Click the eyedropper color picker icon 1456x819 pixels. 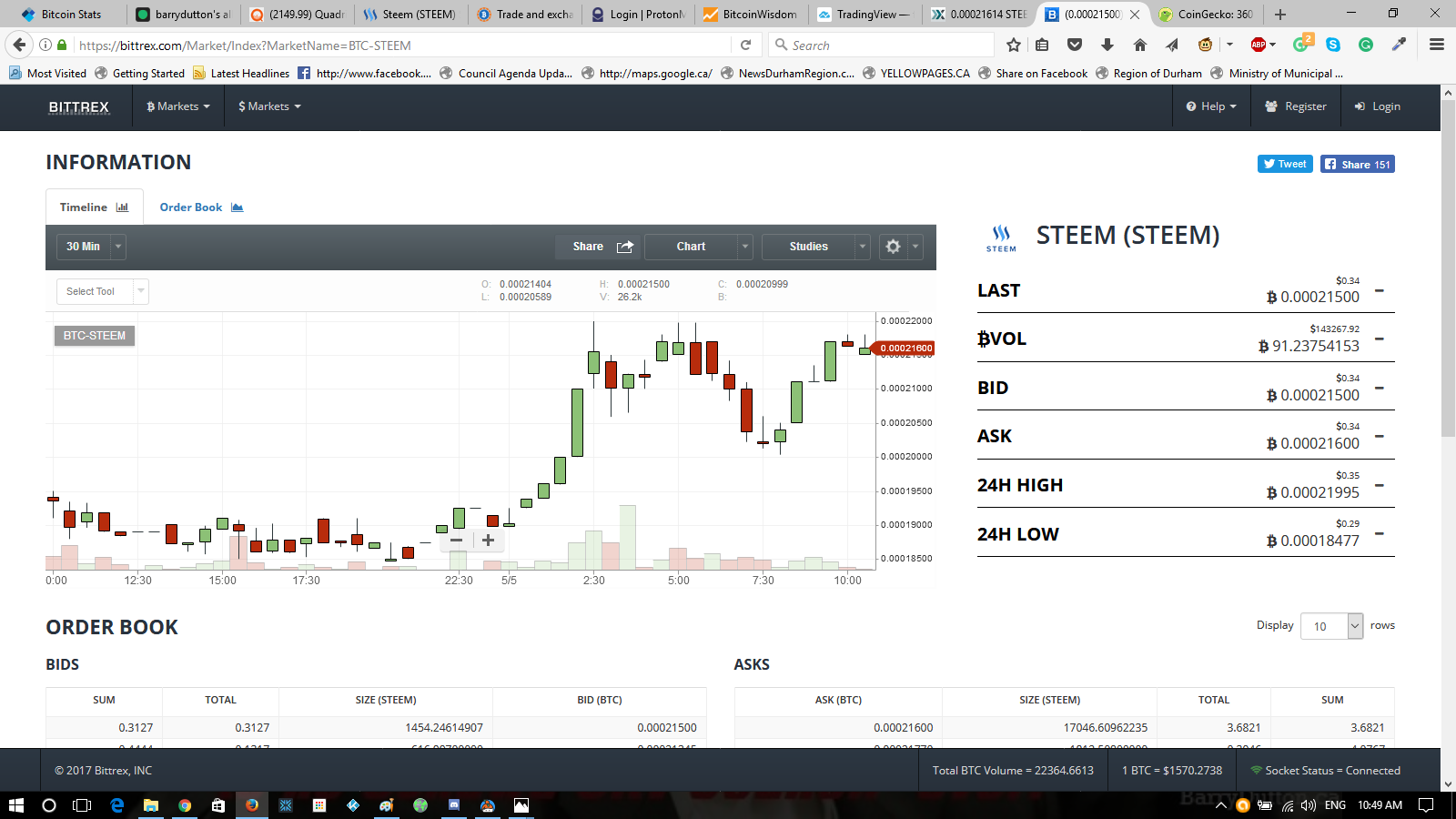tap(1399, 45)
